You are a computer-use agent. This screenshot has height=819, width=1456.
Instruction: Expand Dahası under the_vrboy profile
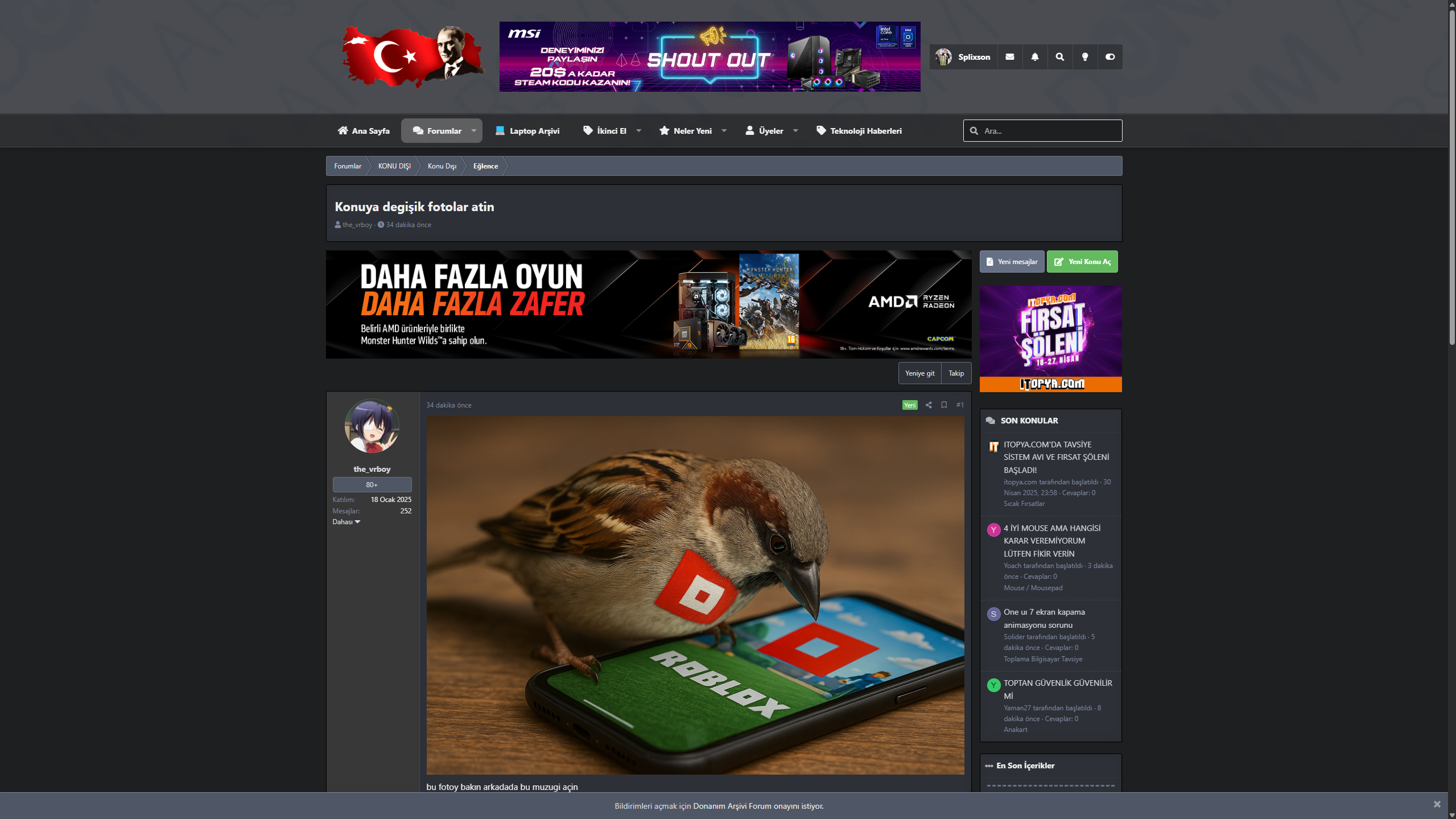click(x=346, y=522)
